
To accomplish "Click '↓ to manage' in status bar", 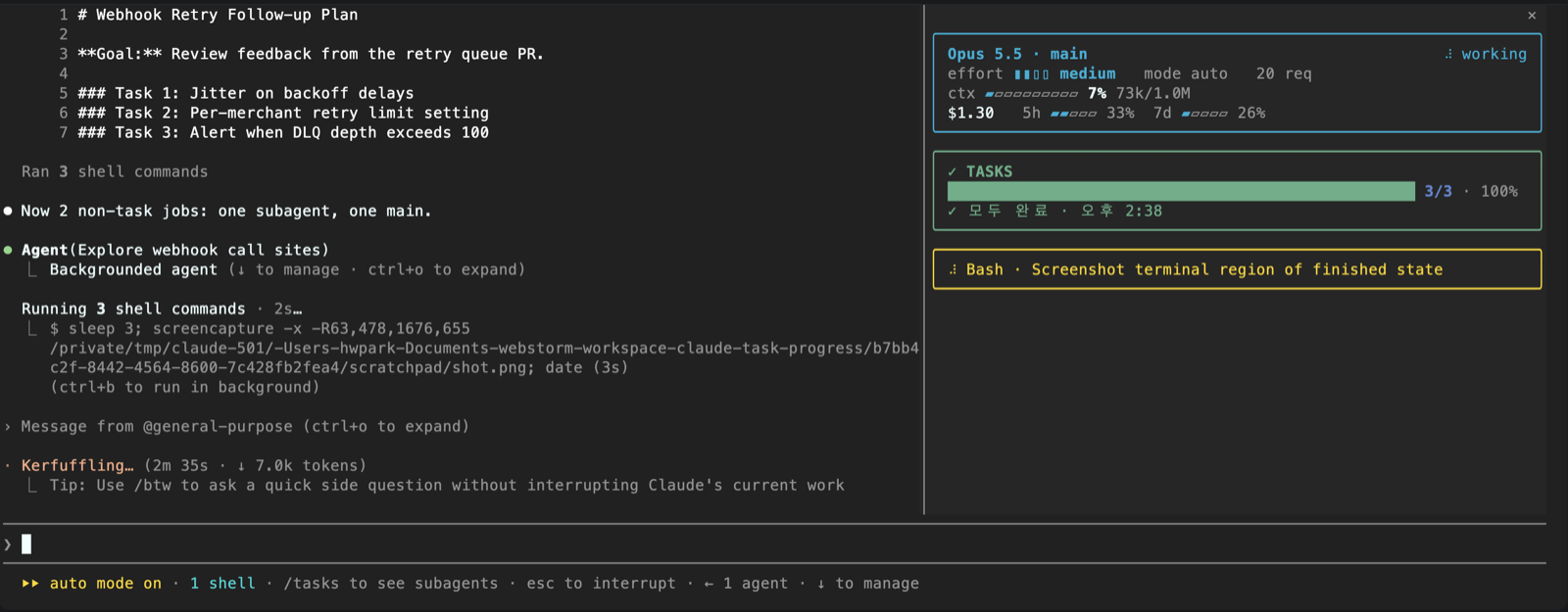I will pos(867,583).
